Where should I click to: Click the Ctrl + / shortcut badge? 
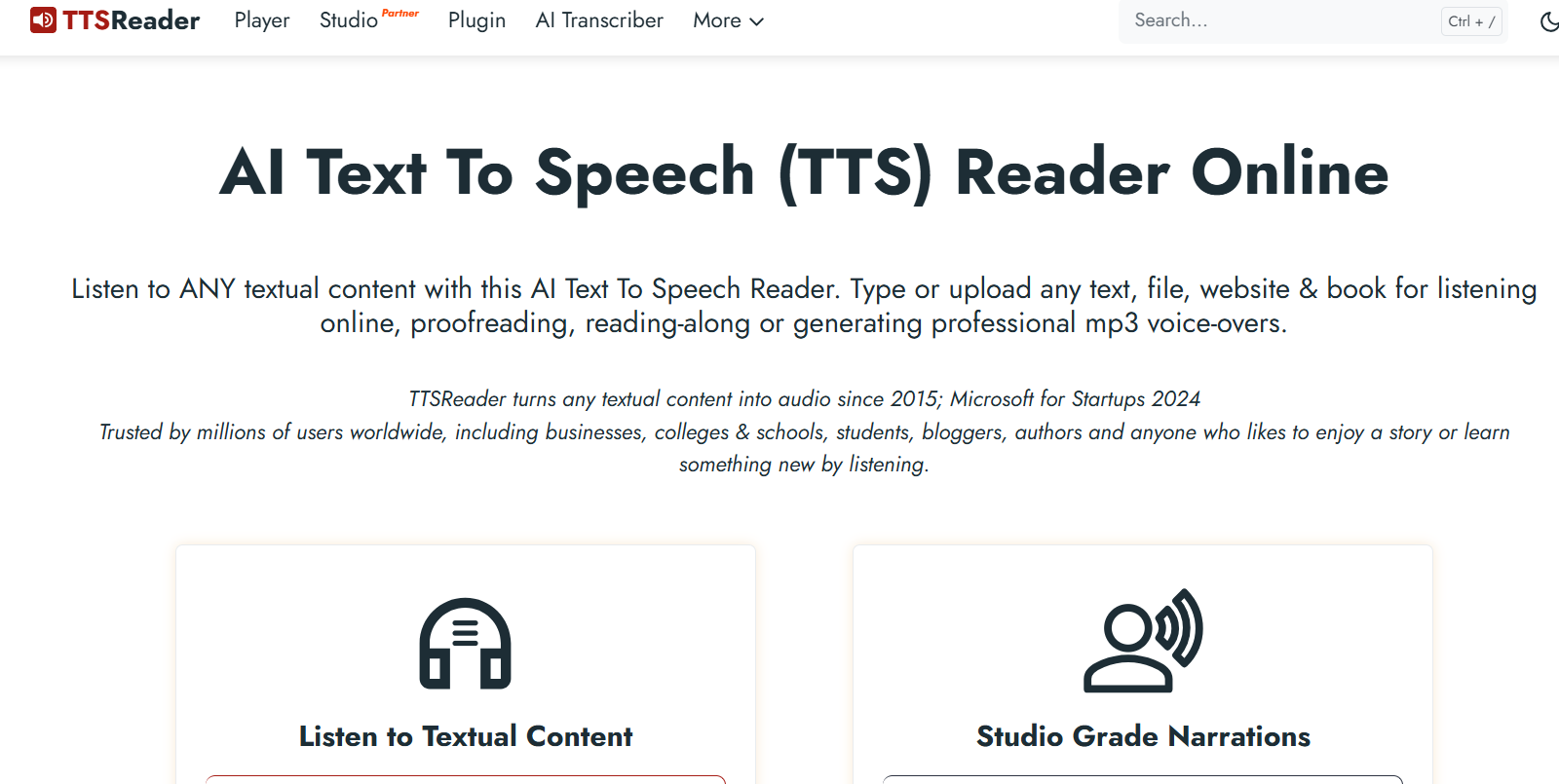pyautogui.click(x=1471, y=21)
